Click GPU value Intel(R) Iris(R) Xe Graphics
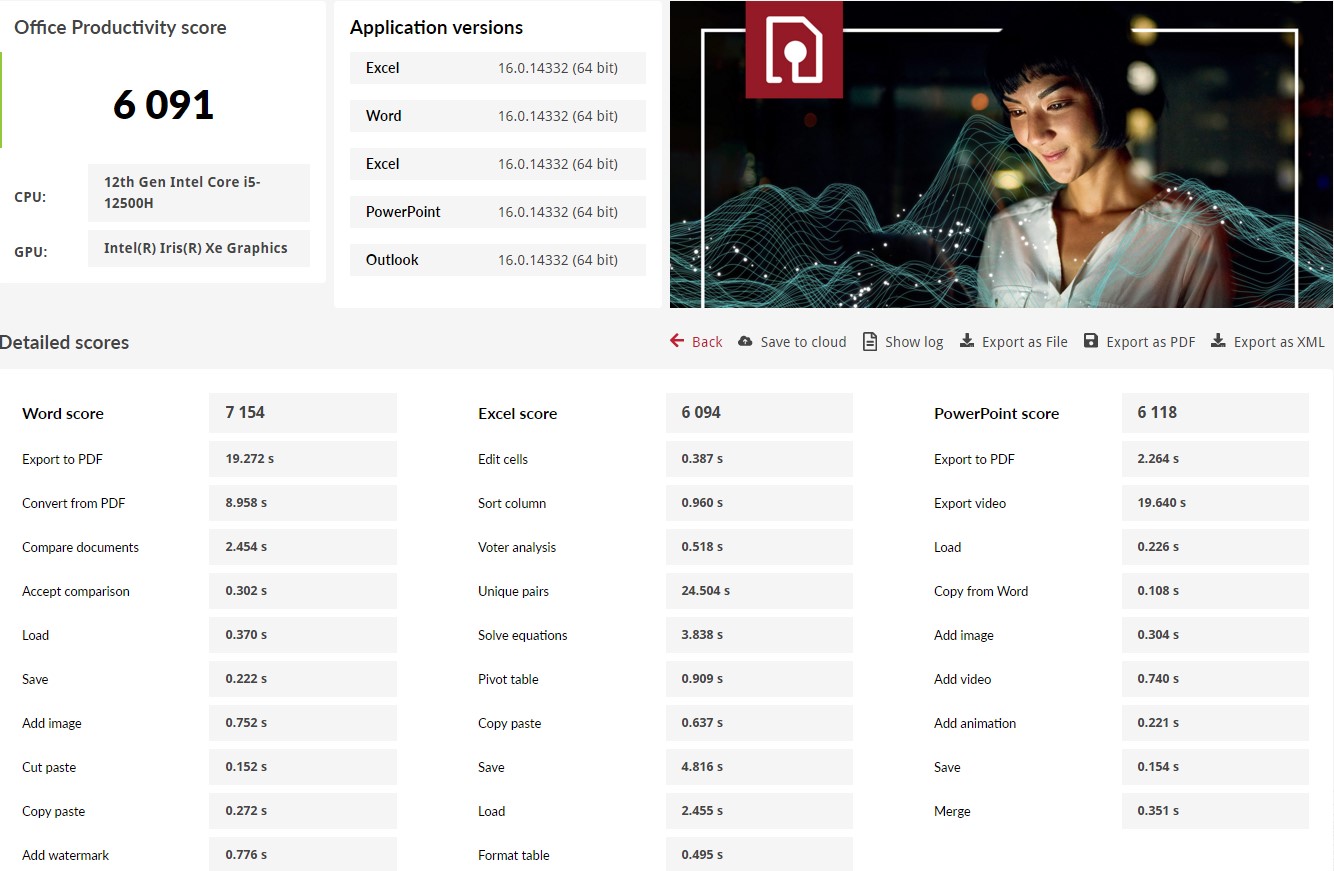The image size is (1334, 871). click(x=199, y=249)
